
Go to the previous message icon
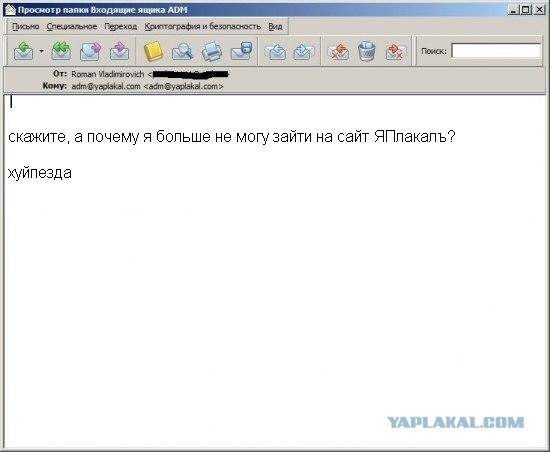point(275,52)
